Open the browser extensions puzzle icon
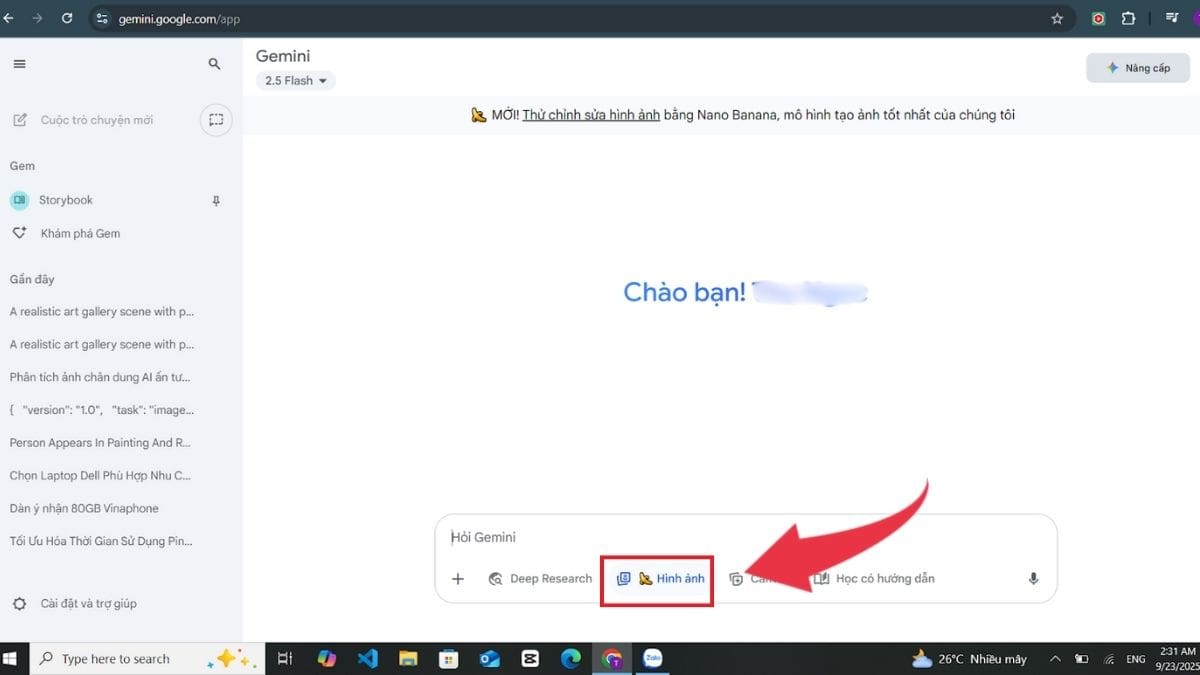Screen dimensions: 1200x675 (1128, 18)
